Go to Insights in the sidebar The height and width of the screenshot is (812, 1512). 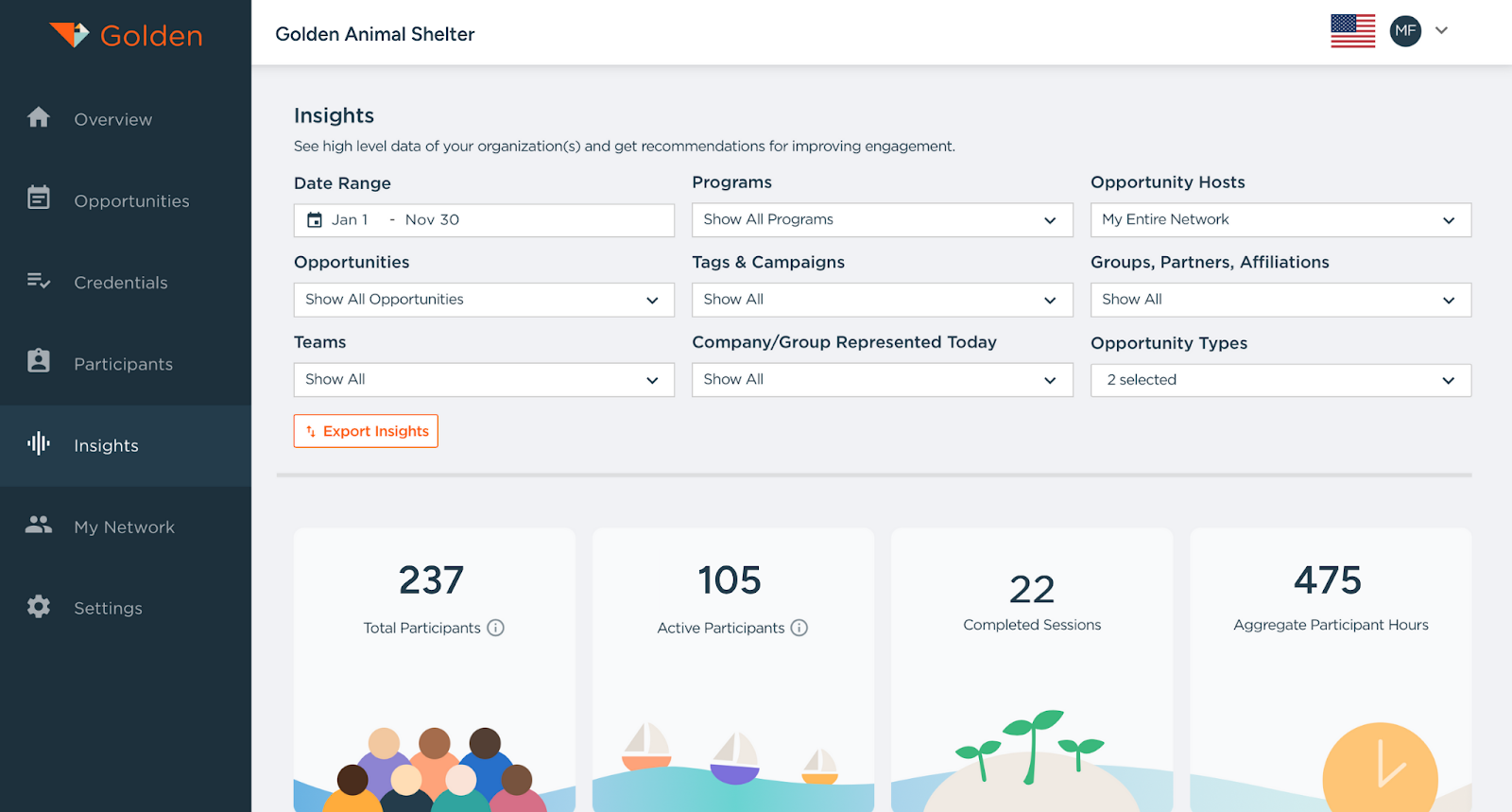(106, 446)
